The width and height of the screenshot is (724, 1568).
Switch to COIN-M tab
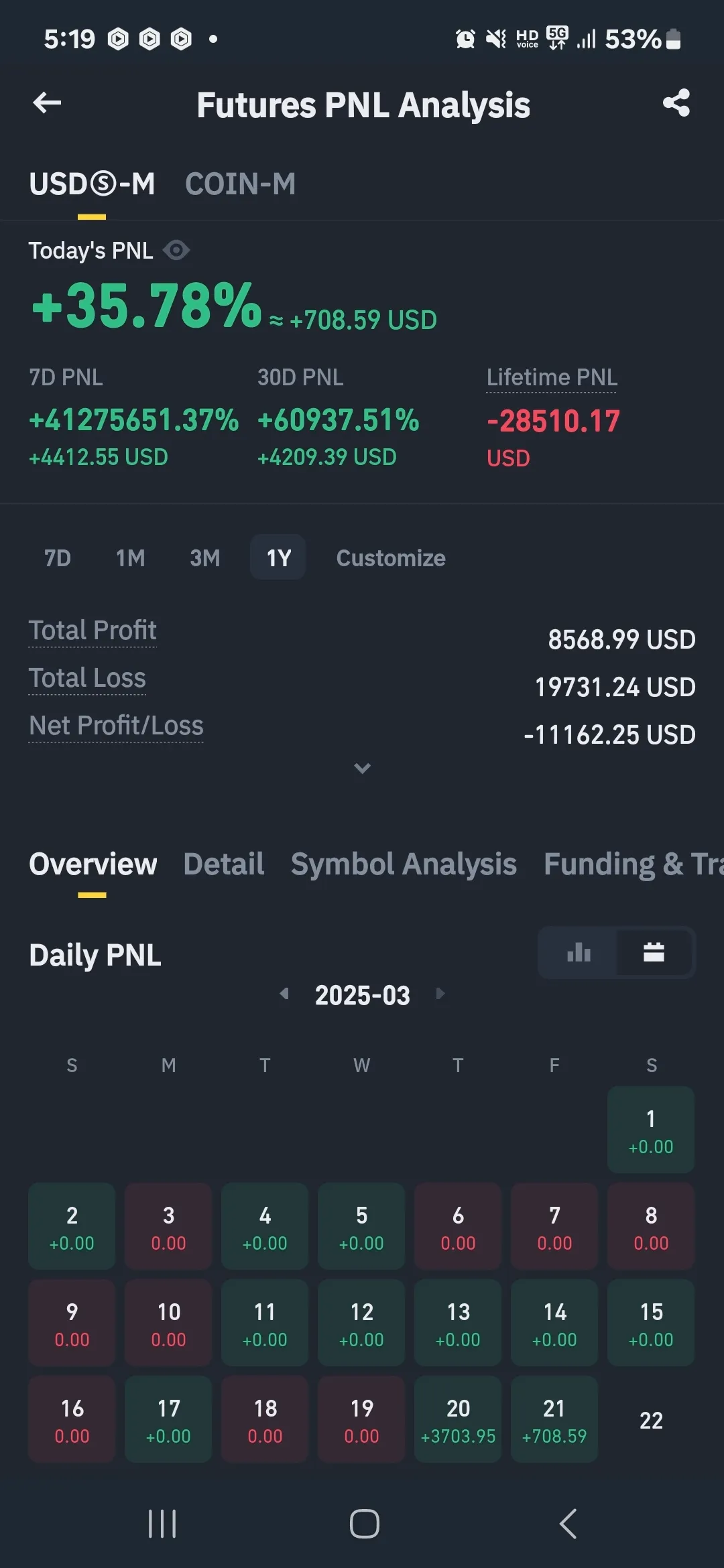point(240,184)
